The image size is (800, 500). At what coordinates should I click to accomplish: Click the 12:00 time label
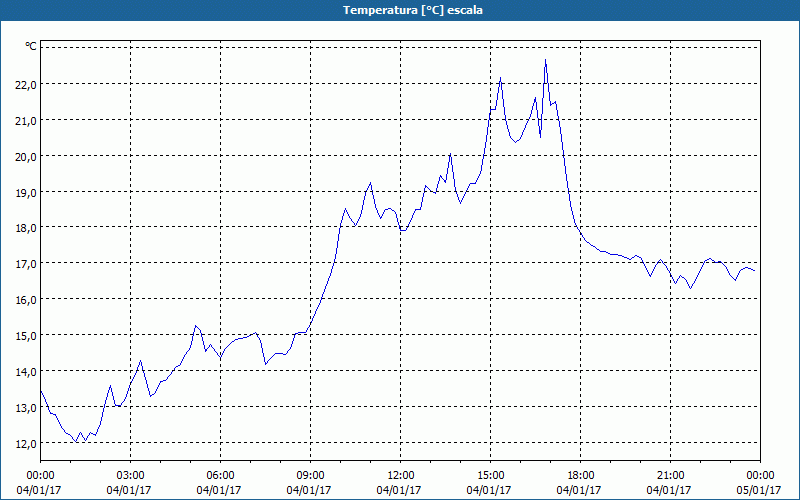[401, 475]
